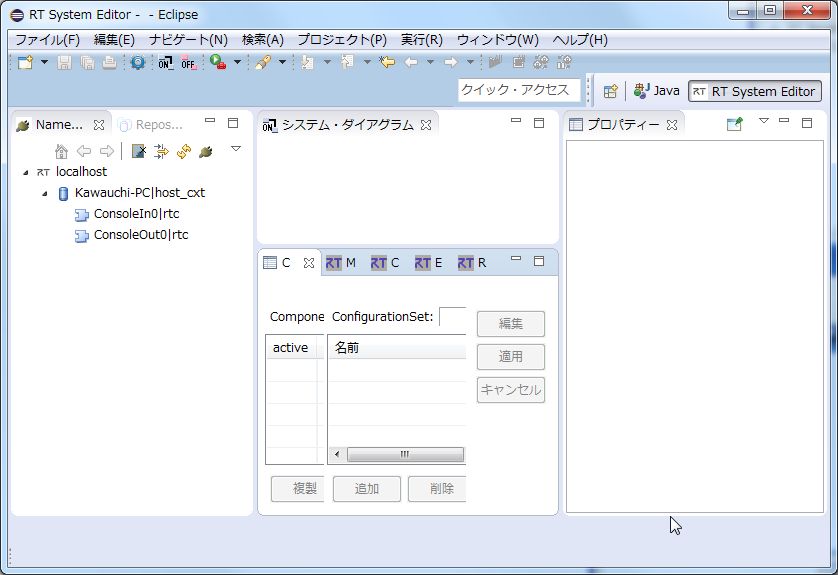Click the green Run with toolbox icon
838x575 pixels.
click(218, 63)
